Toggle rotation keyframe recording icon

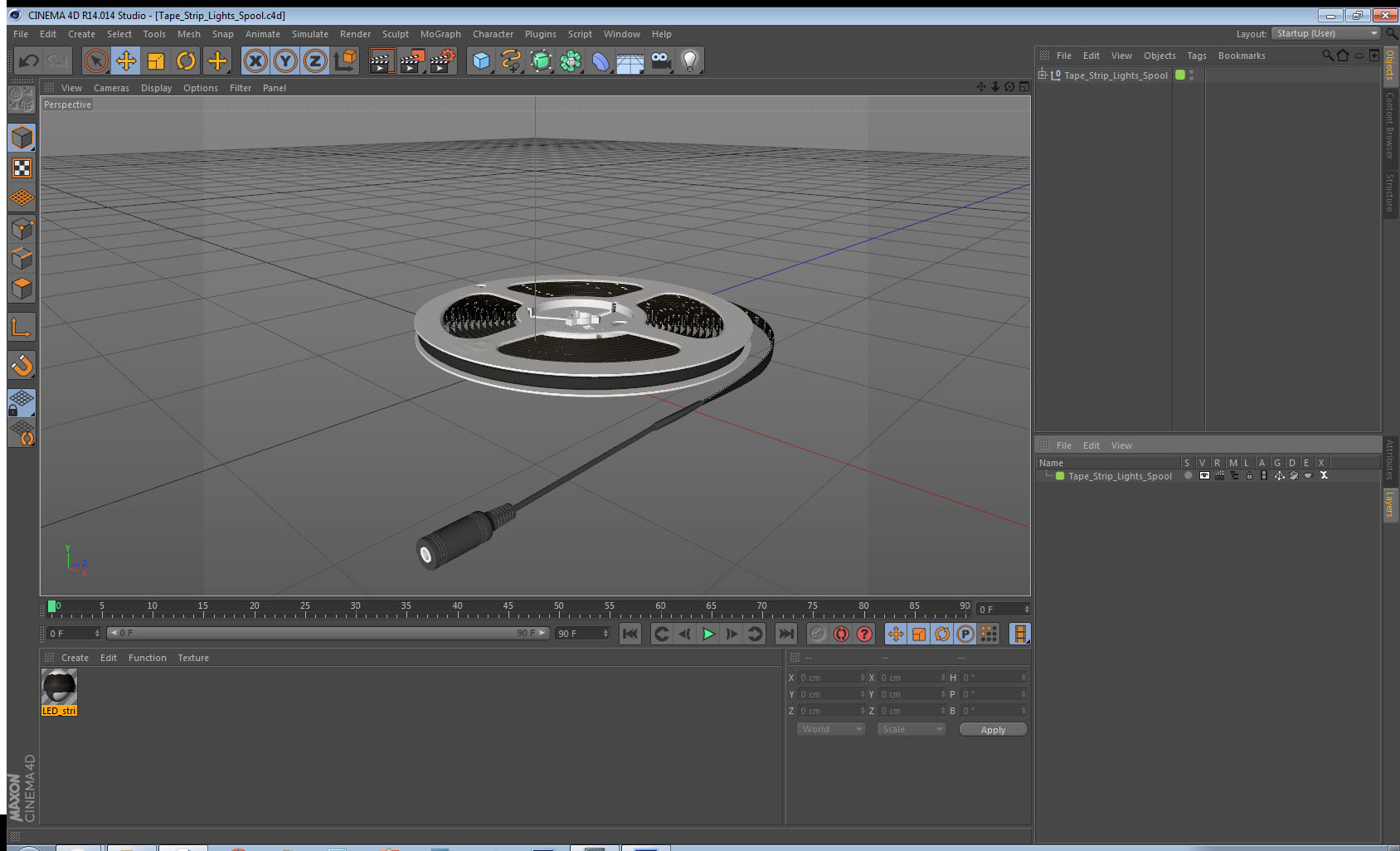click(x=942, y=634)
